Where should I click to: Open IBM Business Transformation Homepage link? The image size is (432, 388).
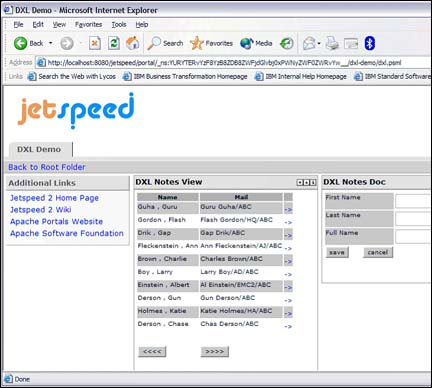[185, 77]
